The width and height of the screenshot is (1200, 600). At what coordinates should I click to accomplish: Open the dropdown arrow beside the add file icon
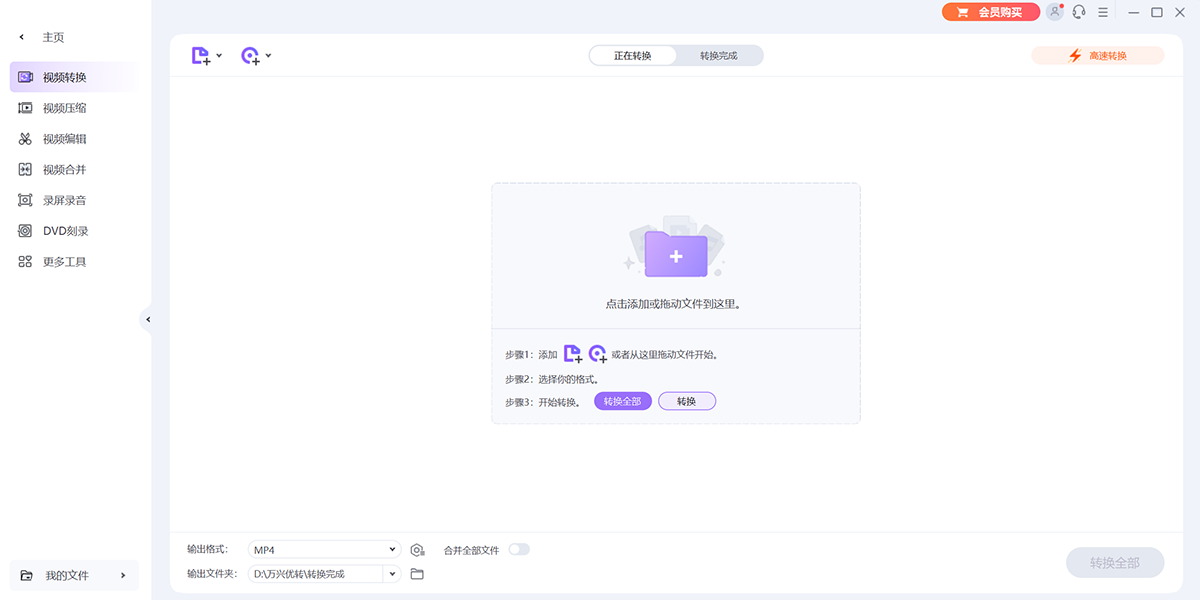pyautogui.click(x=219, y=56)
